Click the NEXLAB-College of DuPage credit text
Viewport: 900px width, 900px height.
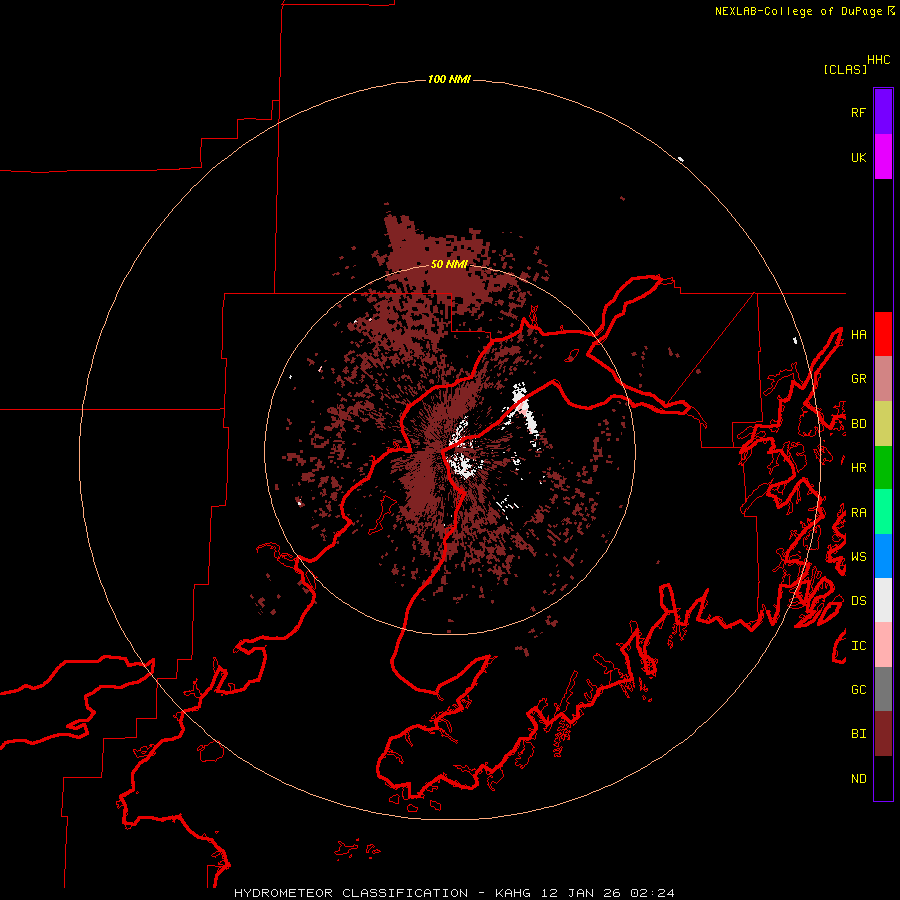point(798,11)
